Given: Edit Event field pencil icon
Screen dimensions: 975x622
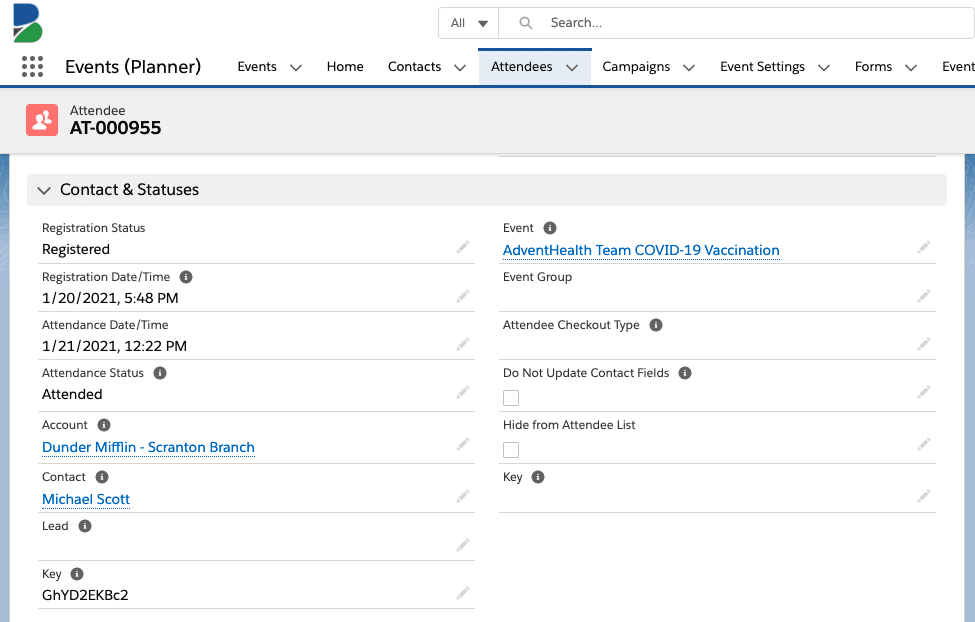Looking at the screenshot, I should pos(924,248).
